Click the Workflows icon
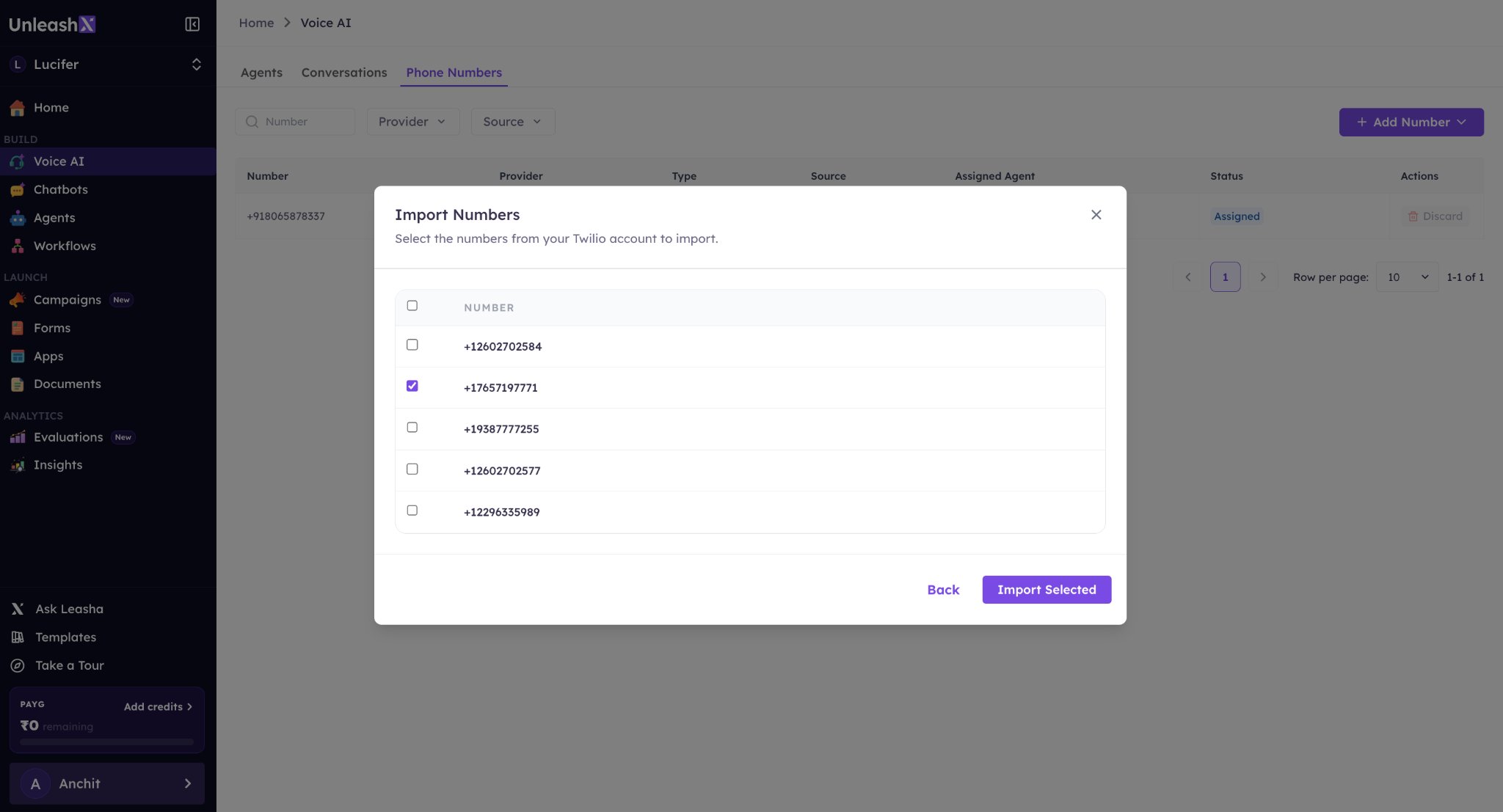This screenshot has height=812, width=1503. click(x=18, y=246)
